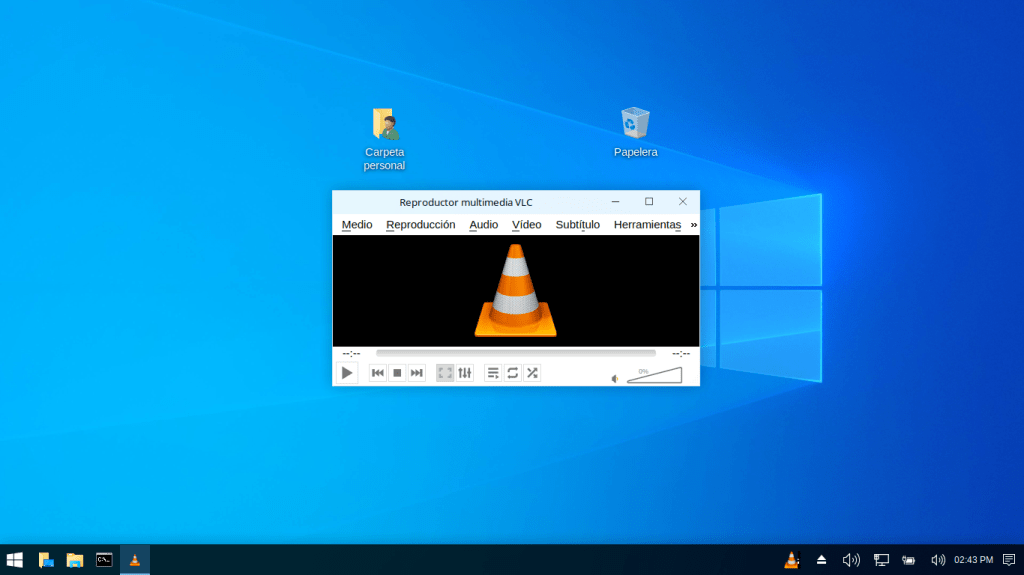Toggle fullscreen video mode
1024x575 pixels.
pos(446,373)
